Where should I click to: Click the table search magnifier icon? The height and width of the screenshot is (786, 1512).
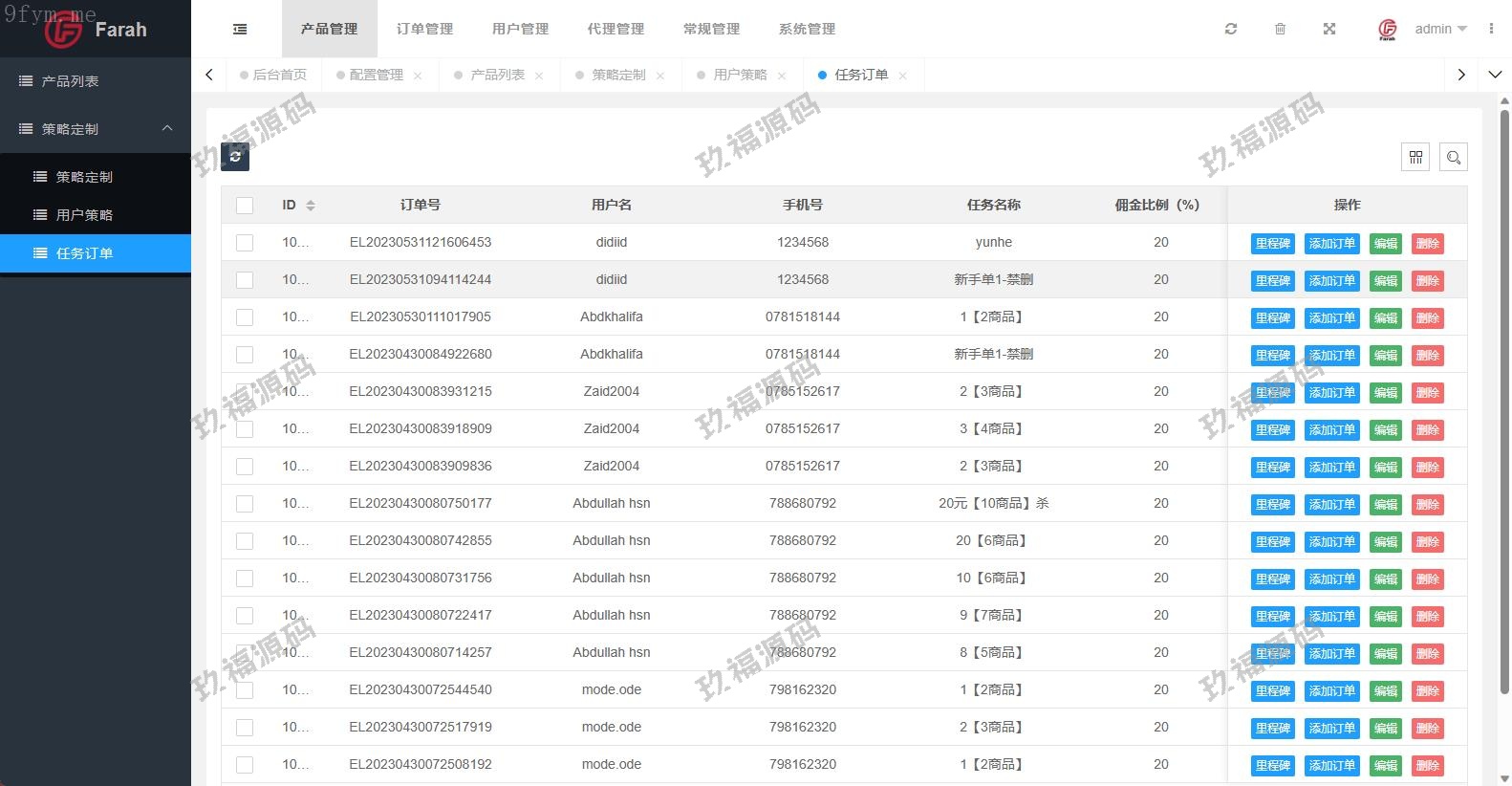(x=1453, y=157)
